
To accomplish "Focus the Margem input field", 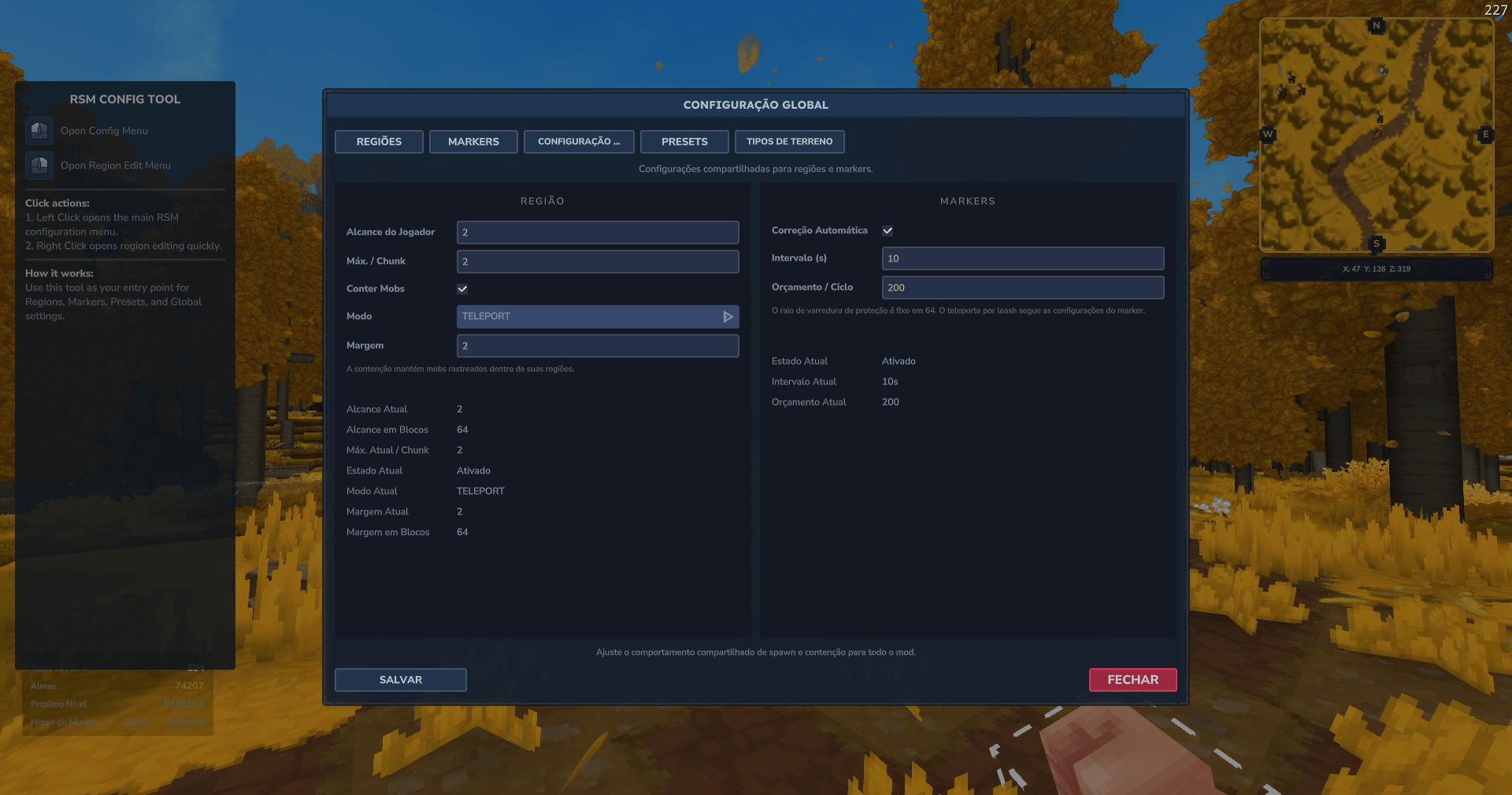I will click(598, 346).
